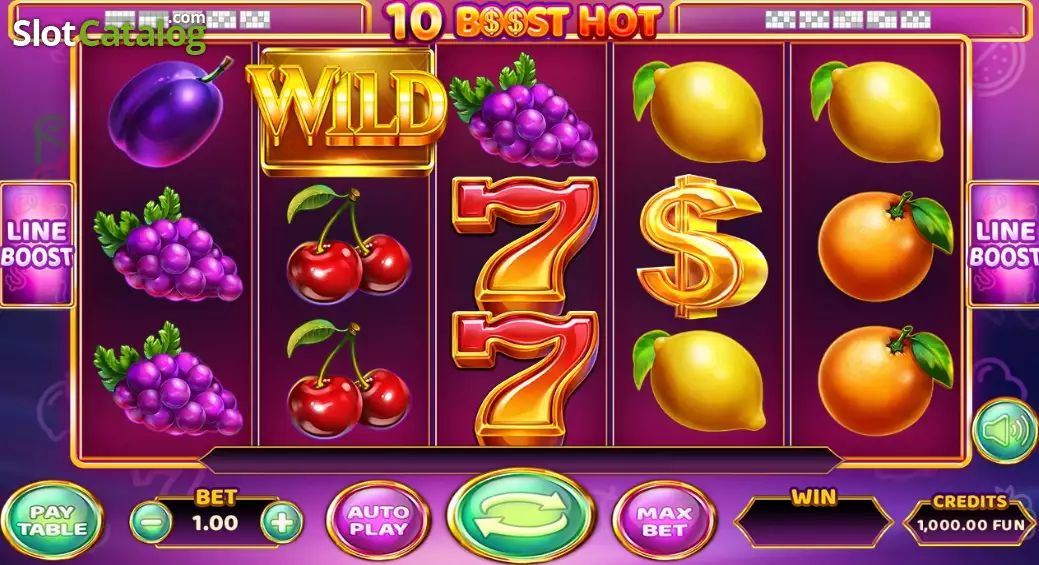Start Auto Play
This screenshot has height=565, width=1039.
pyautogui.click(x=378, y=521)
